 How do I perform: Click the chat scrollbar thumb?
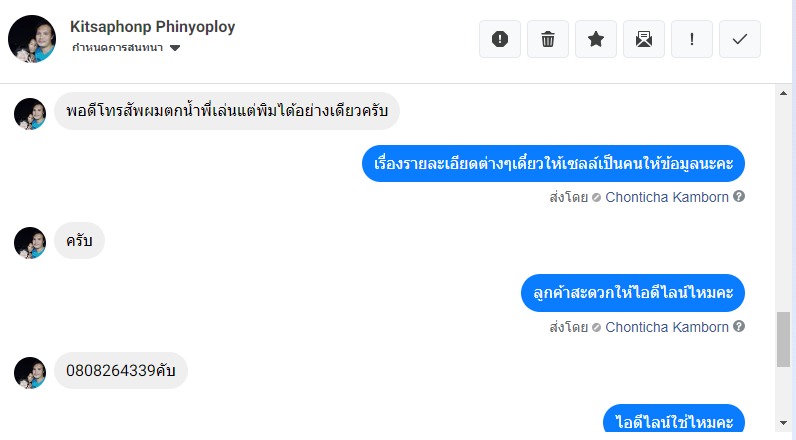[x=784, y=339]
